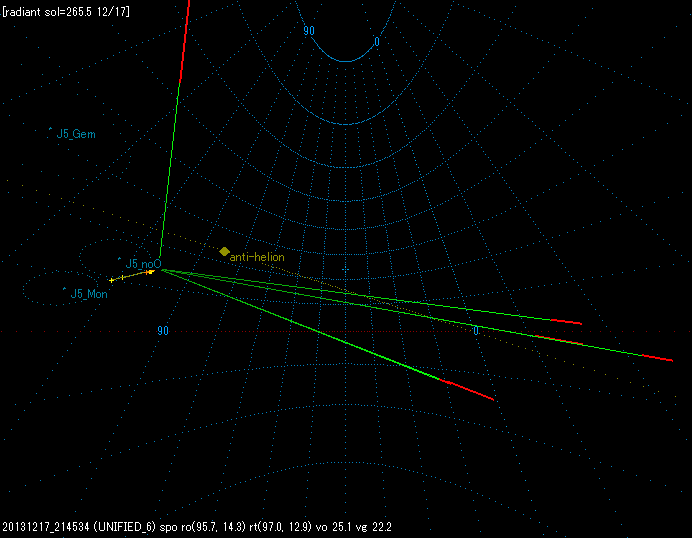692x538 pixels.
Task: Click the small blue cross at grid center
Action: 346,269
